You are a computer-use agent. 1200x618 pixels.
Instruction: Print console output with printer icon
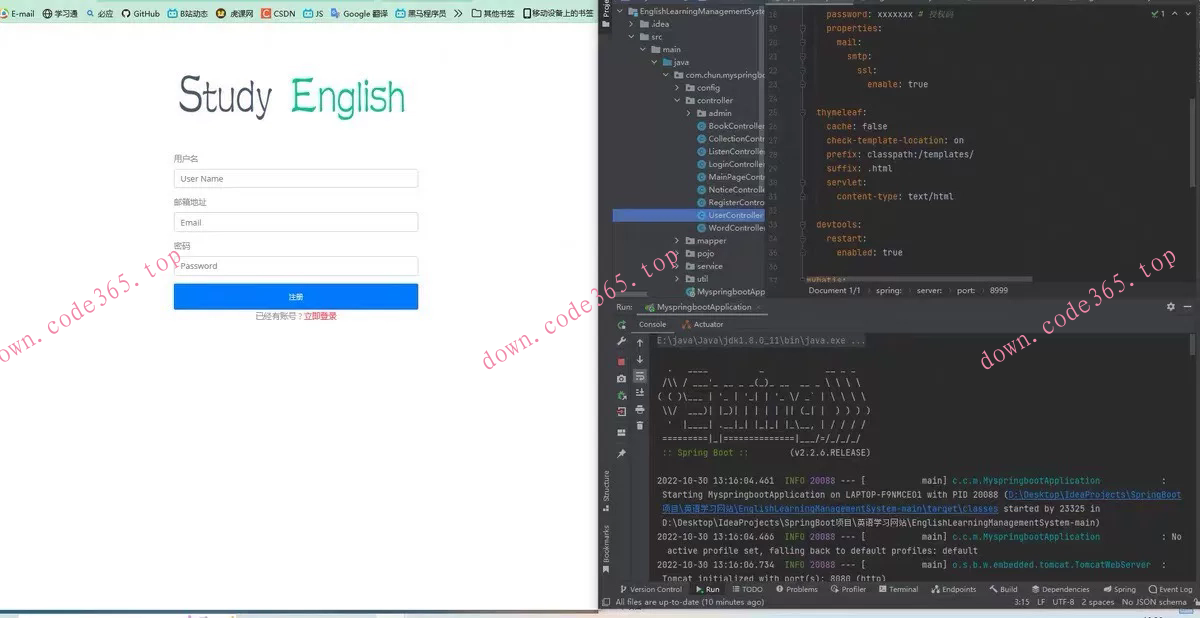click(x=640, y=409)
